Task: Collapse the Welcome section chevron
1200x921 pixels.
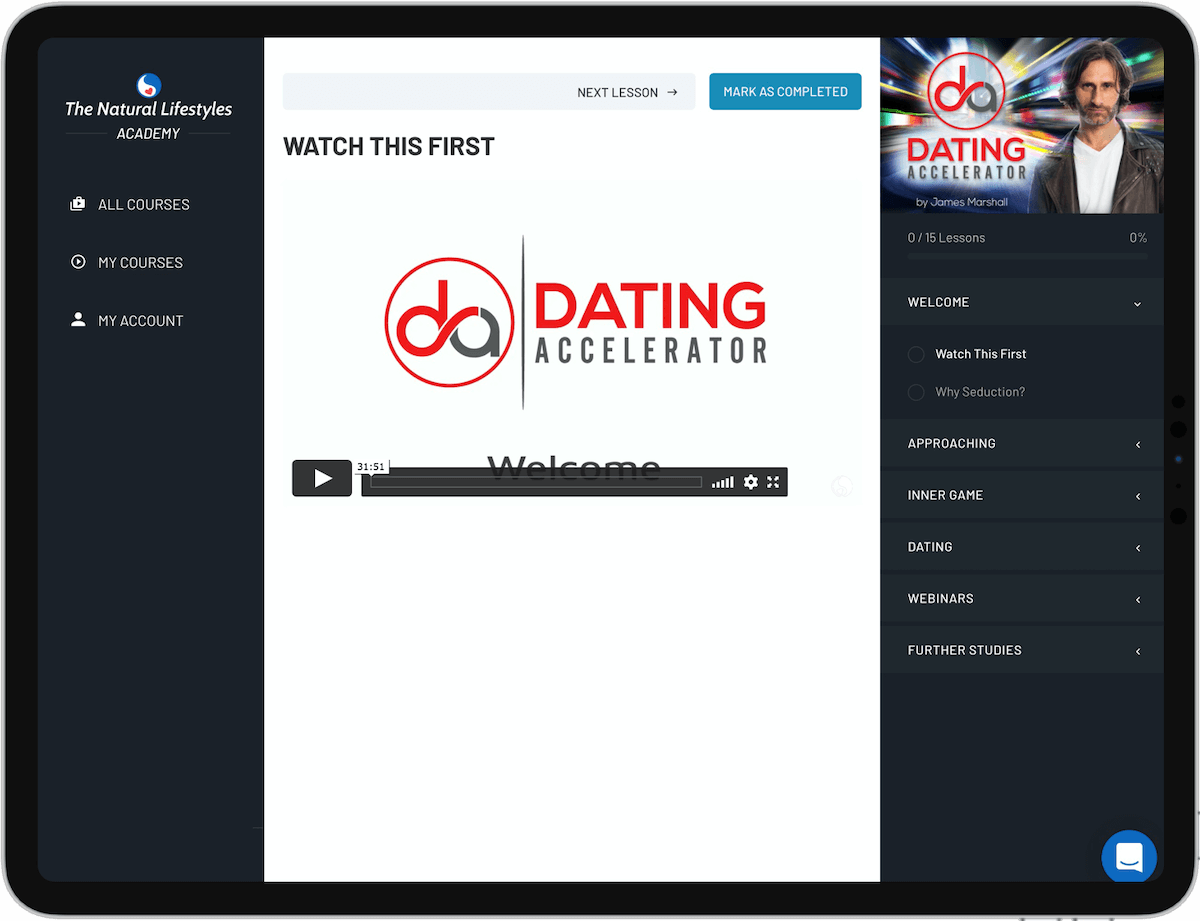Action: point(1137,303)
